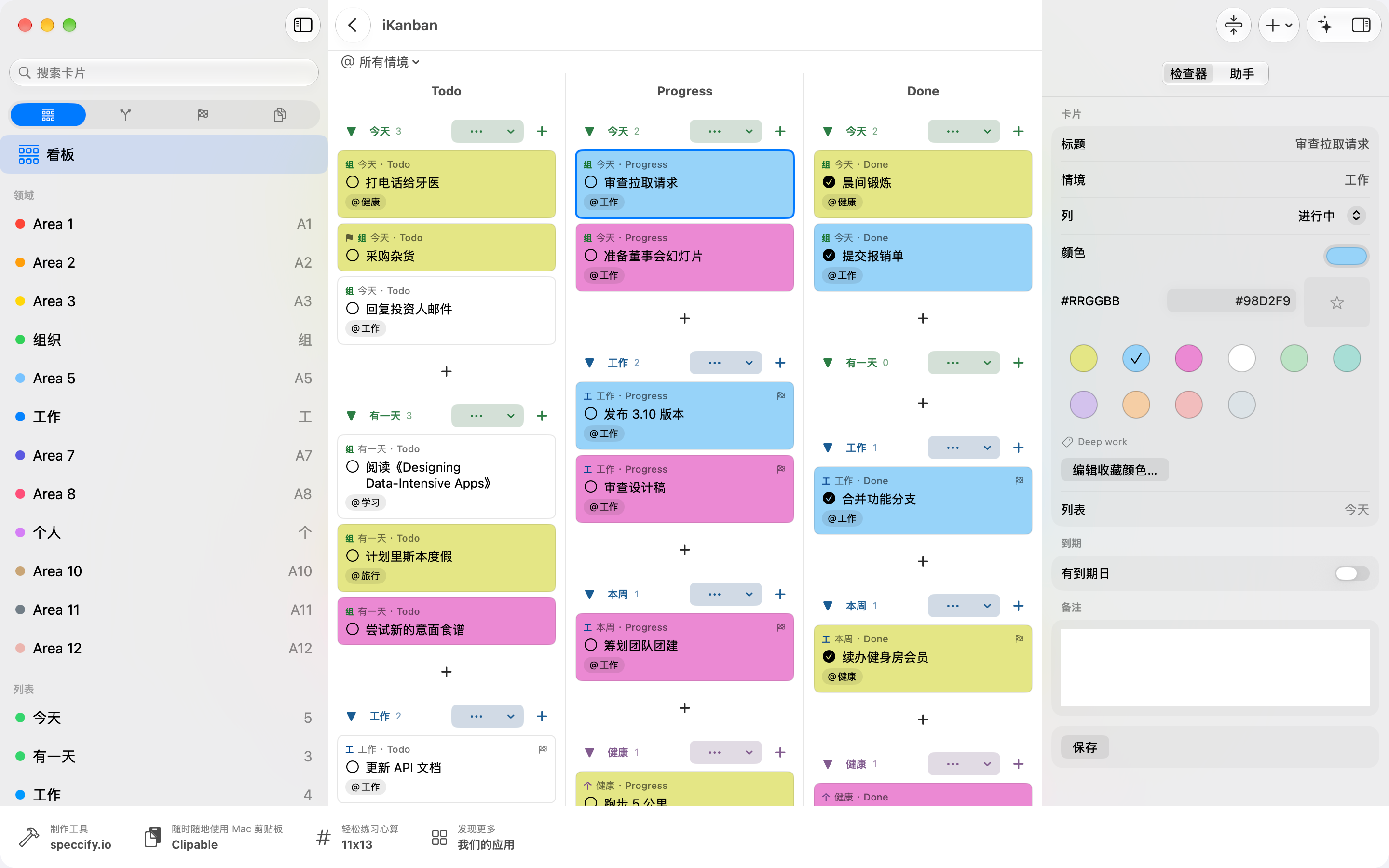Click 编辑收藏颜色... button
Viewport: 1389px width, 868px height.
(1115, 470)
